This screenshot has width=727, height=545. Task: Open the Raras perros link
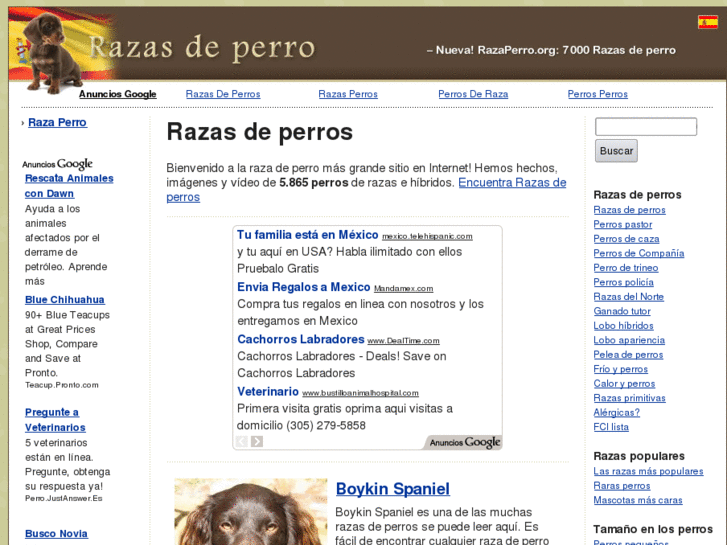coord(622,486)
